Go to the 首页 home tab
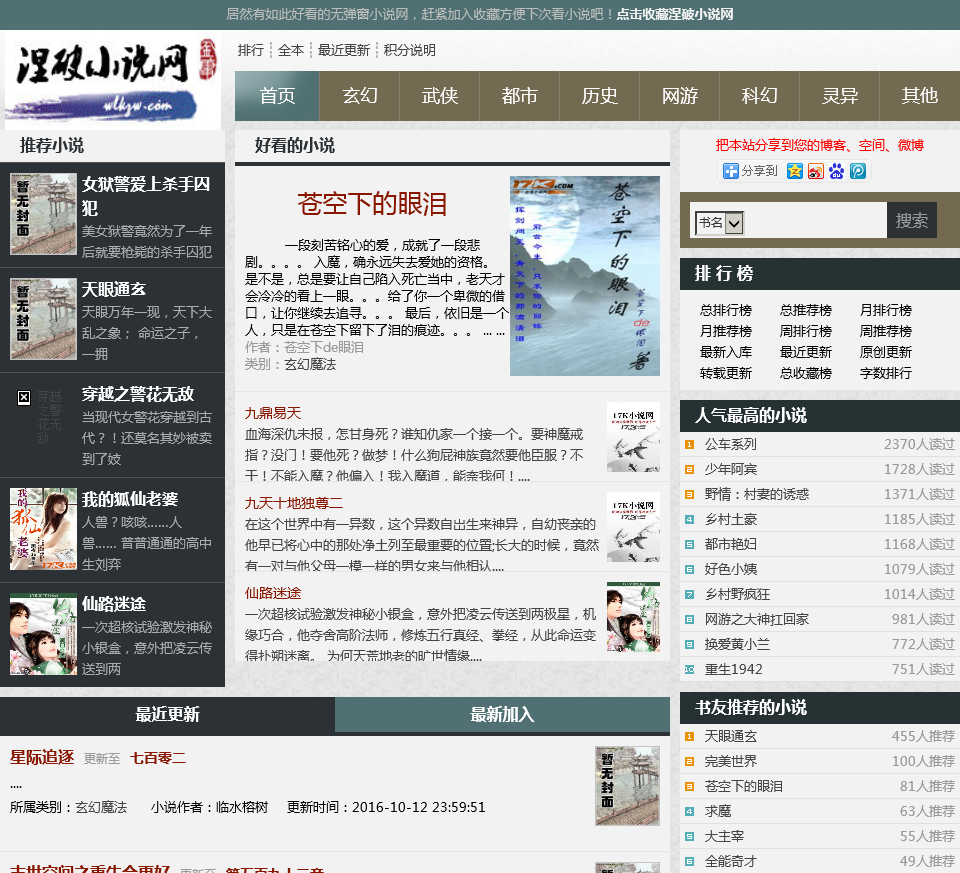 click(x=277, y=96)
